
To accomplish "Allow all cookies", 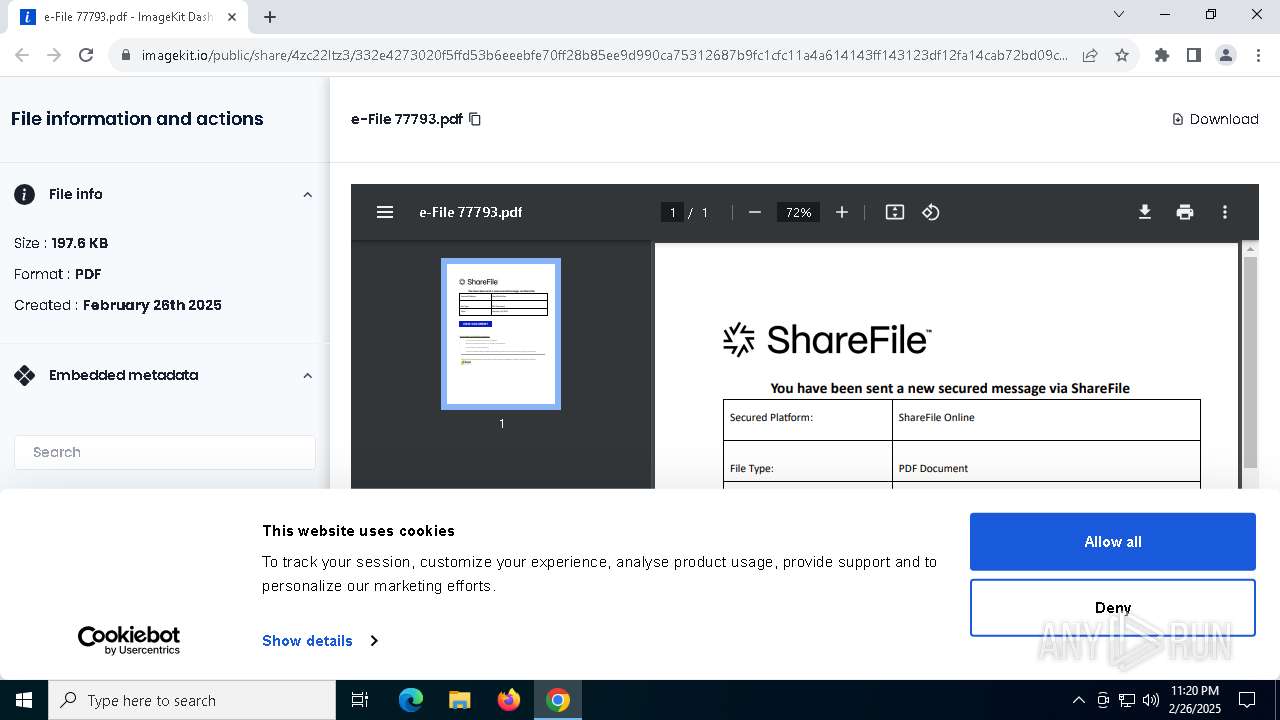I will 1113,541.
